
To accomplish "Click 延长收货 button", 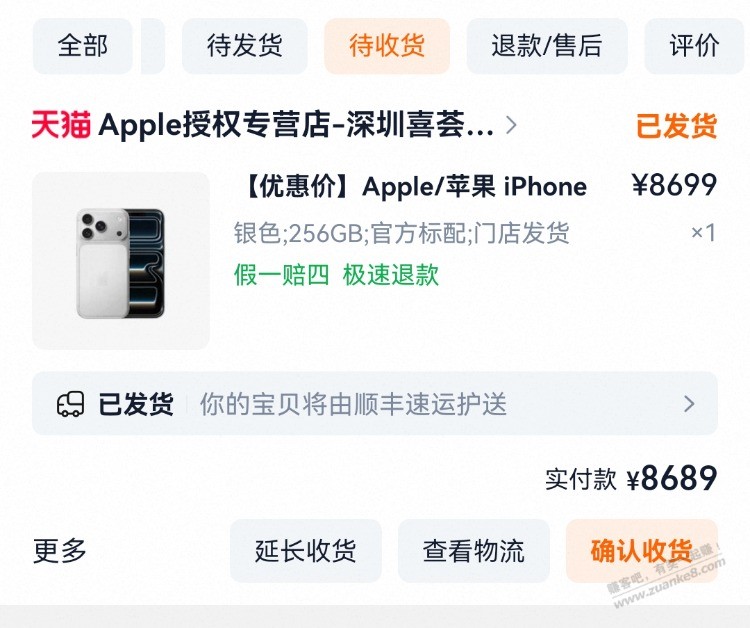I will coord(306,551).
